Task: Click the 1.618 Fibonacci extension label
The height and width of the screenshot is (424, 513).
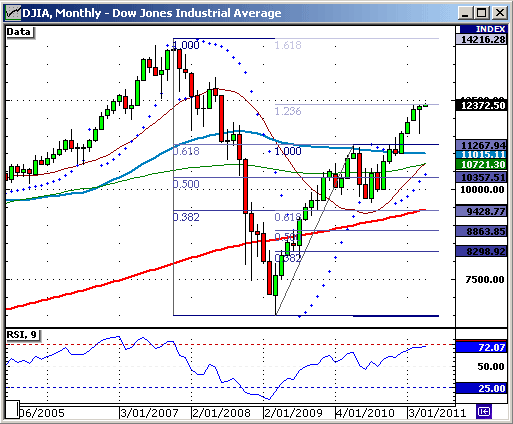Action: pos(288,45)
